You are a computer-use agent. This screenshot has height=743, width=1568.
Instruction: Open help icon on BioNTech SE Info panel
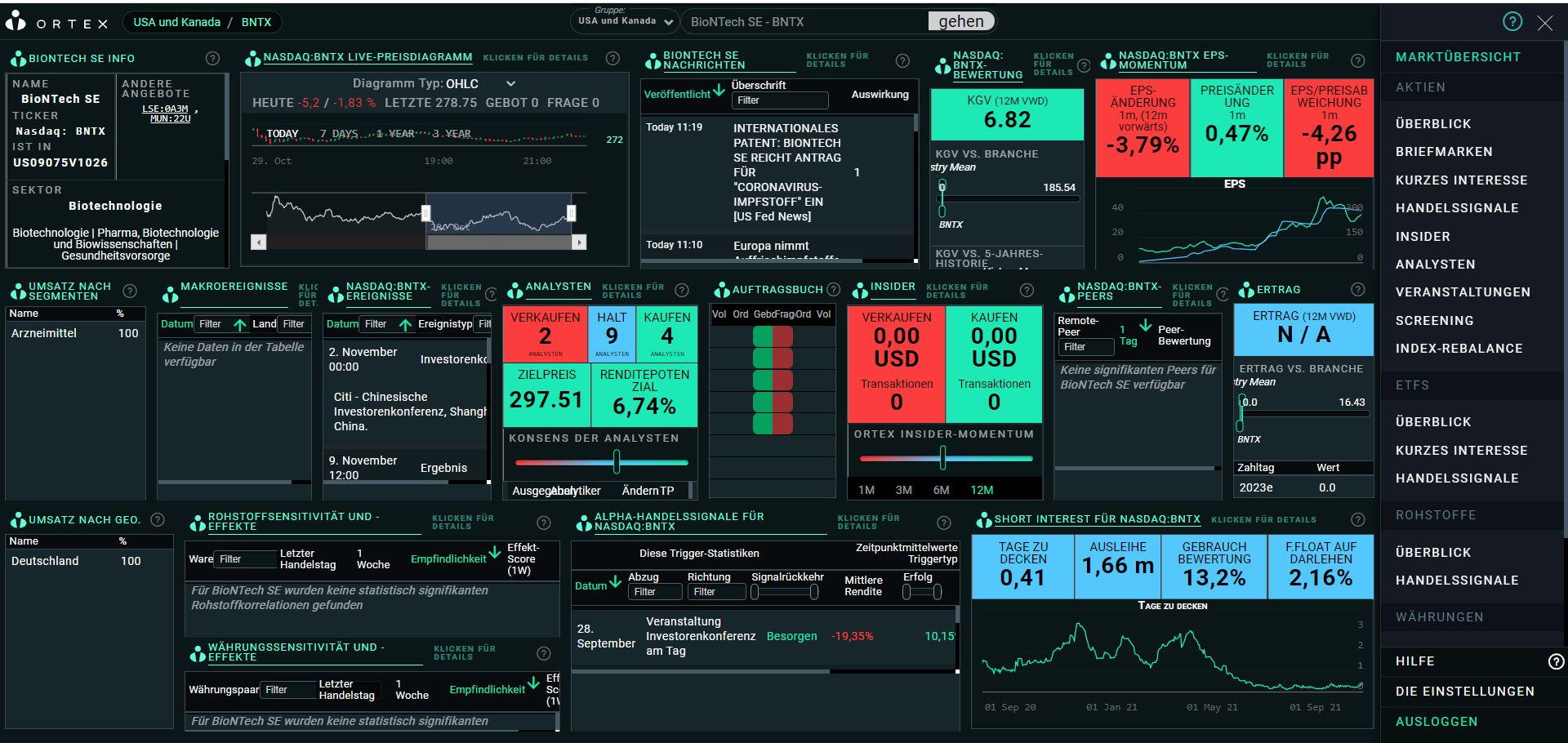(212, 58)
